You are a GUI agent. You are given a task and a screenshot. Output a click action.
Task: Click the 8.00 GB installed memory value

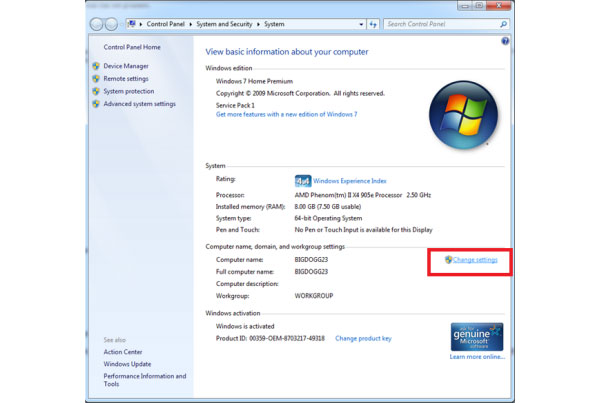328,207
